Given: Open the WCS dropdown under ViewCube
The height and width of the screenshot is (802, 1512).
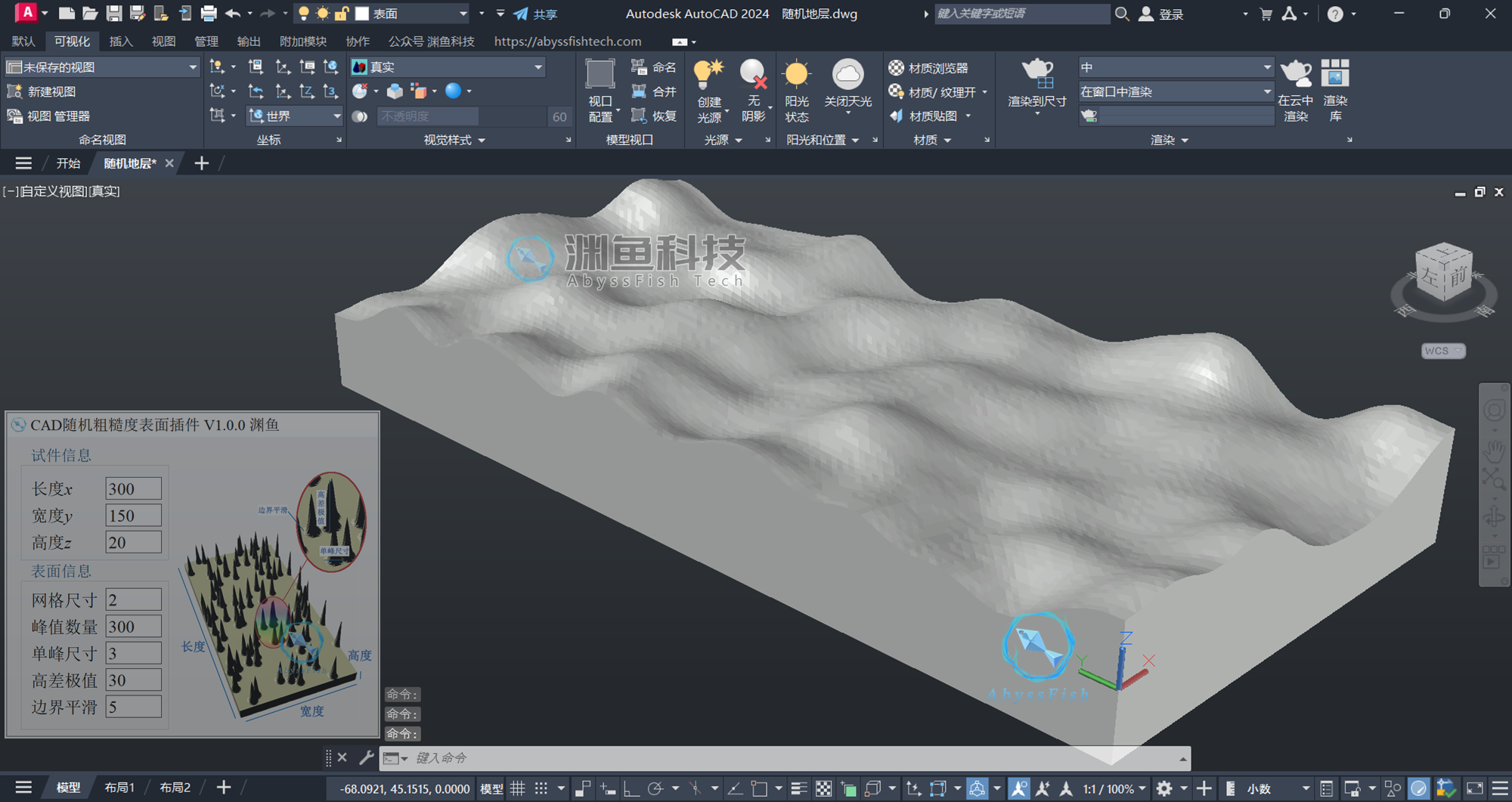Looking at the screenshot, I should (1442, 351).
